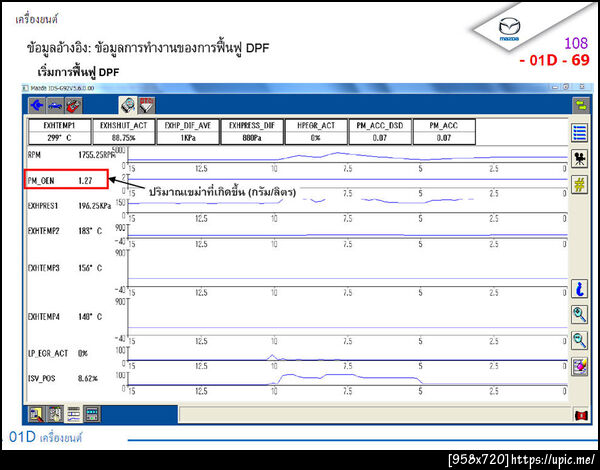This screenshot has height=470, width=600.
Task: Click the blue back arrow icon
Action: 37,105
